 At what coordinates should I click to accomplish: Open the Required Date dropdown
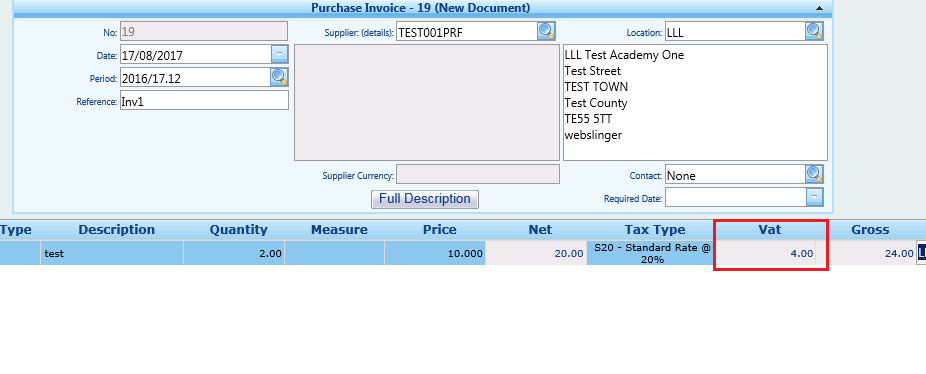[814, 197]
